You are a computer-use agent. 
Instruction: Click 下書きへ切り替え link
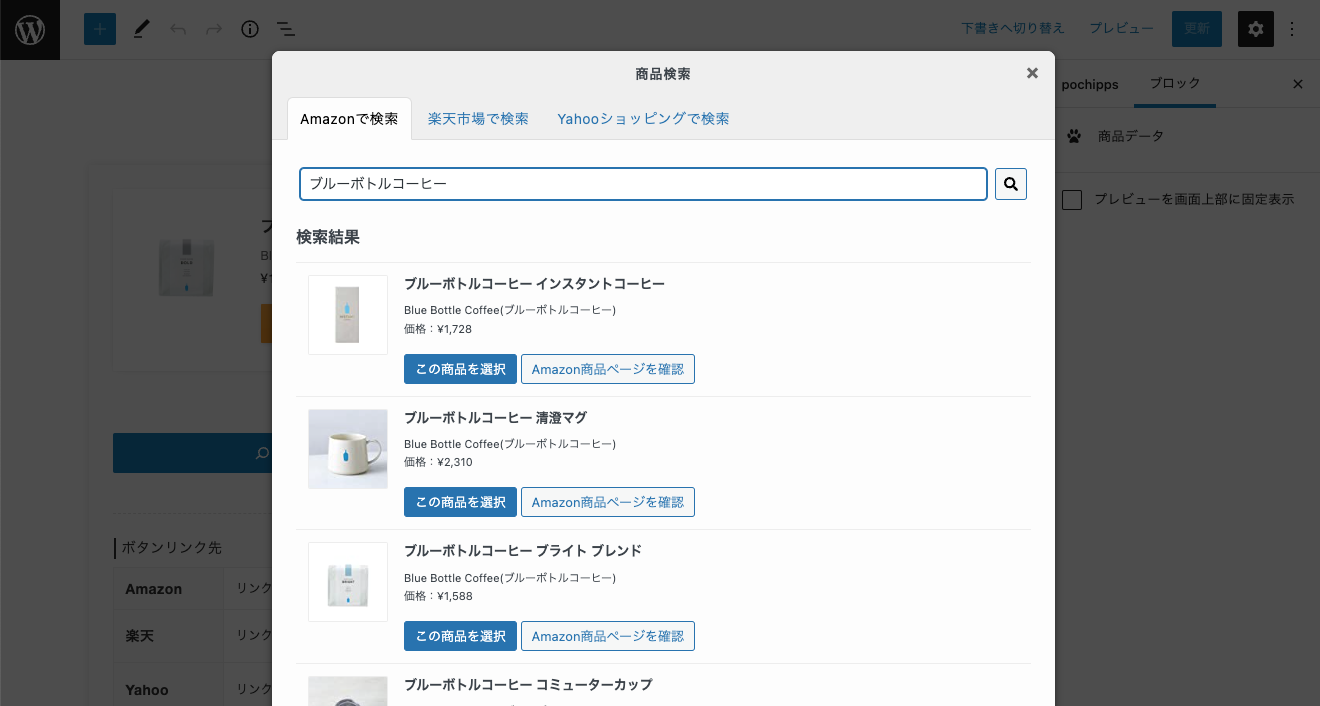[1013, 29]
